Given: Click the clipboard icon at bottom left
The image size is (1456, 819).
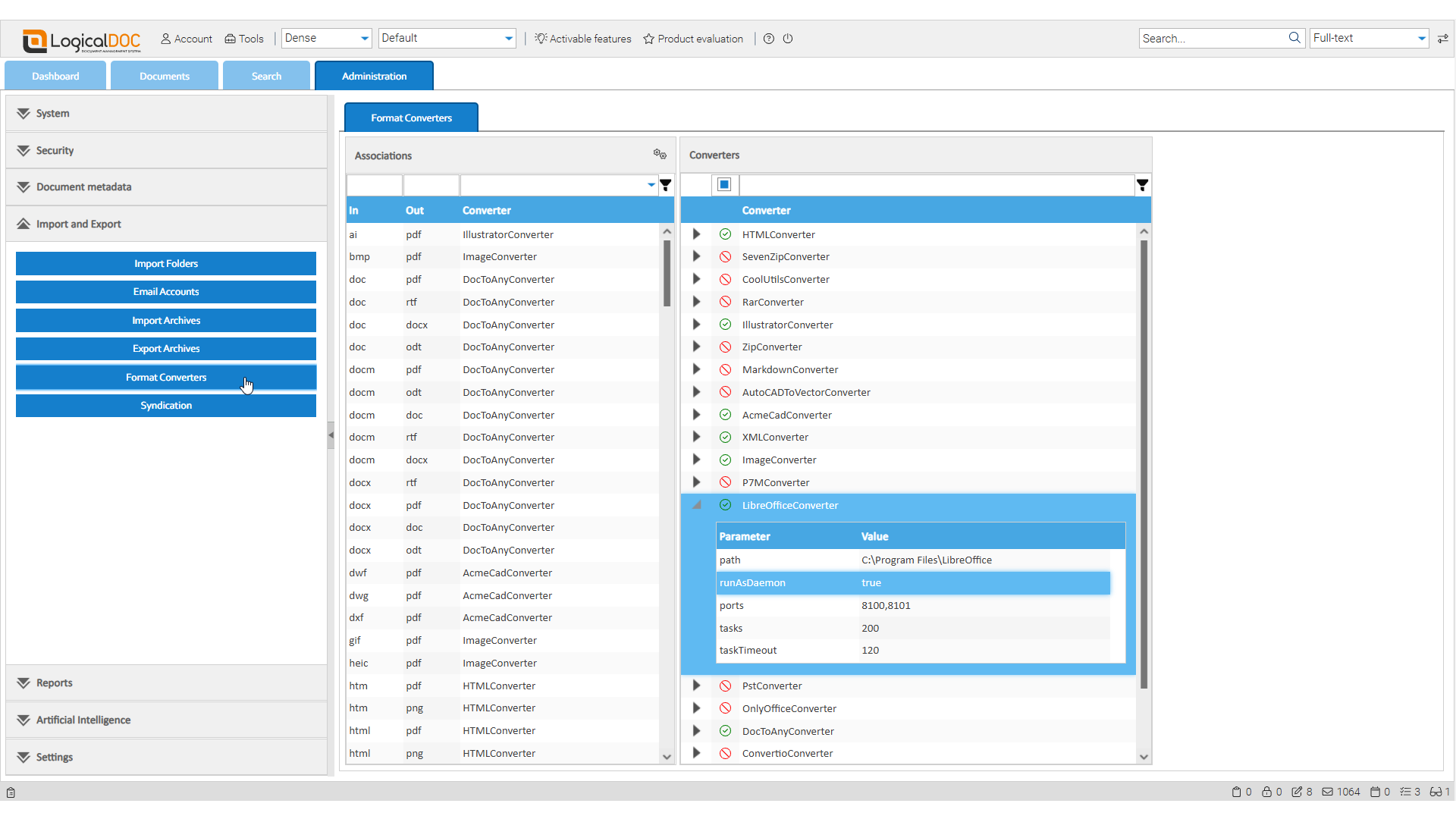Looking at the screenshot, I should point(11,792).
